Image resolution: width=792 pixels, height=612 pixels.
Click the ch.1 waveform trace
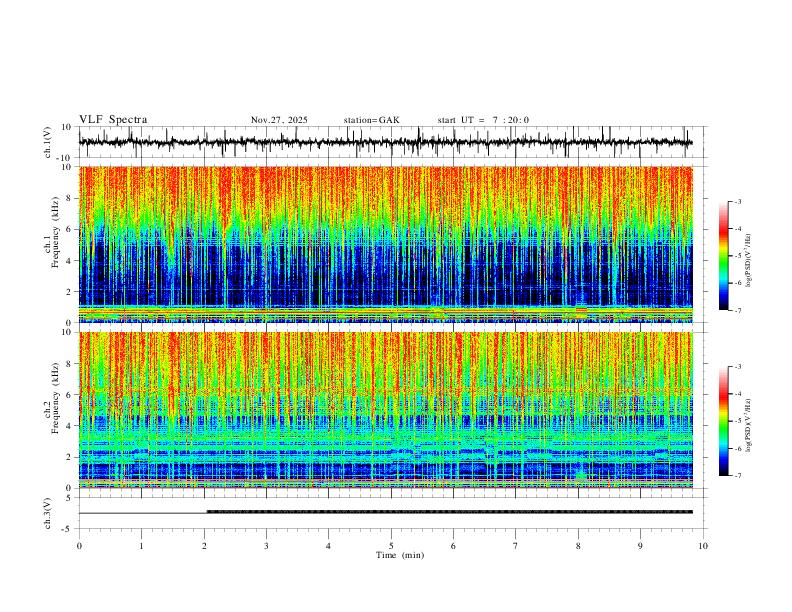tap(385, 142)
